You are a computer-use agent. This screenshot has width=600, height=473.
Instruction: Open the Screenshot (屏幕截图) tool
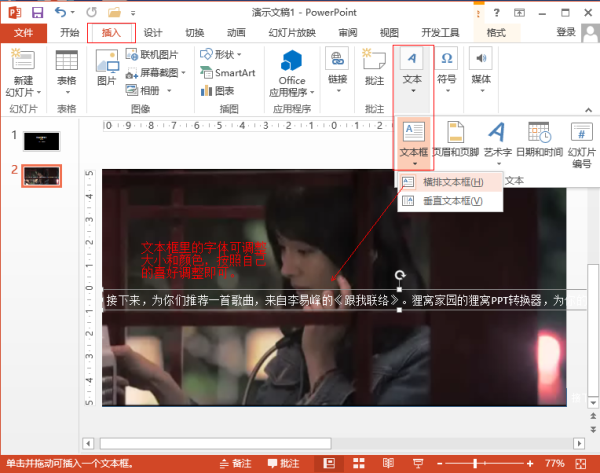(x=152, y=73)
